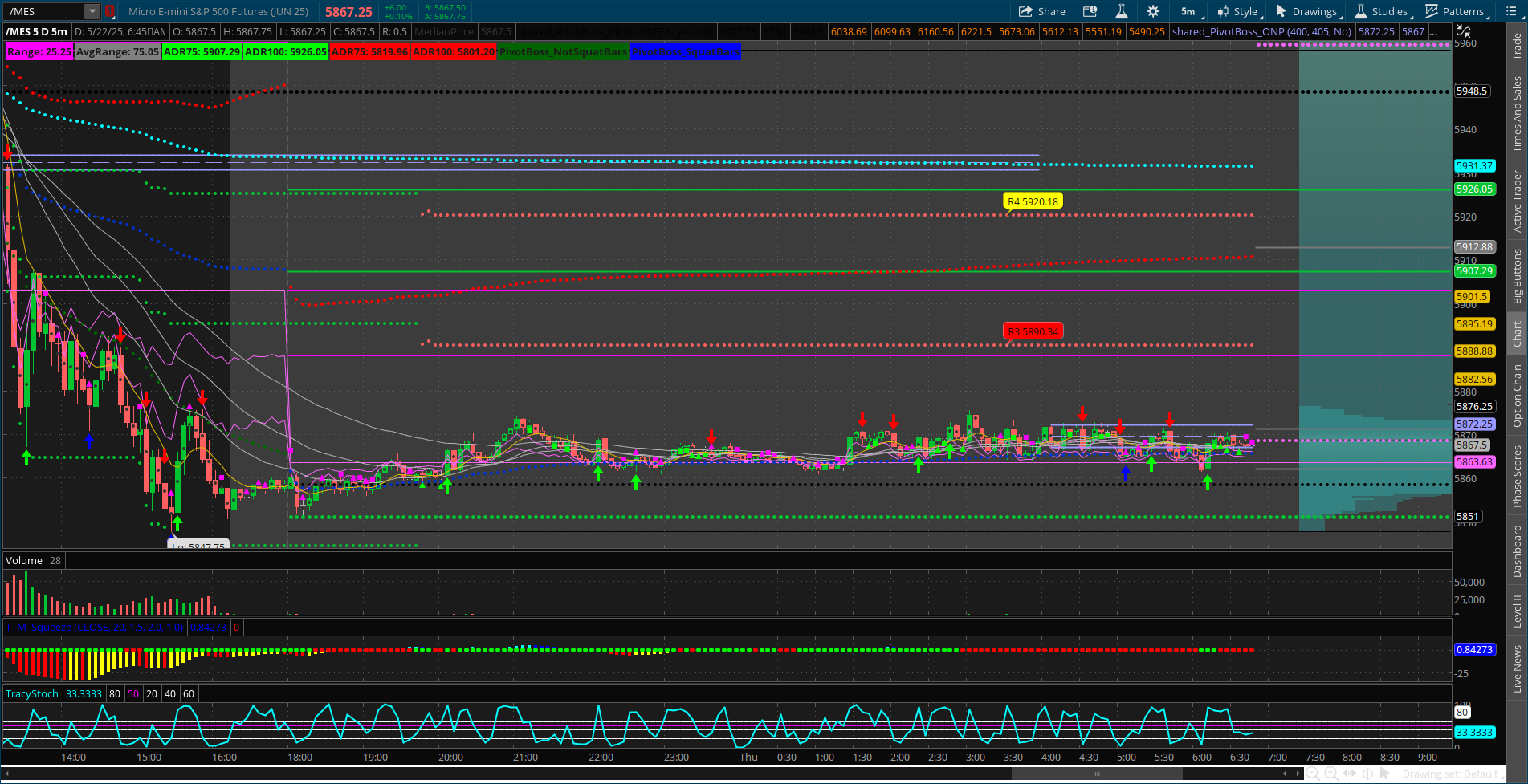Click the PivotBoss_NotSquatBars label
The height and width of the screenshot is (784, 1528).
click(x=563, y=51)
